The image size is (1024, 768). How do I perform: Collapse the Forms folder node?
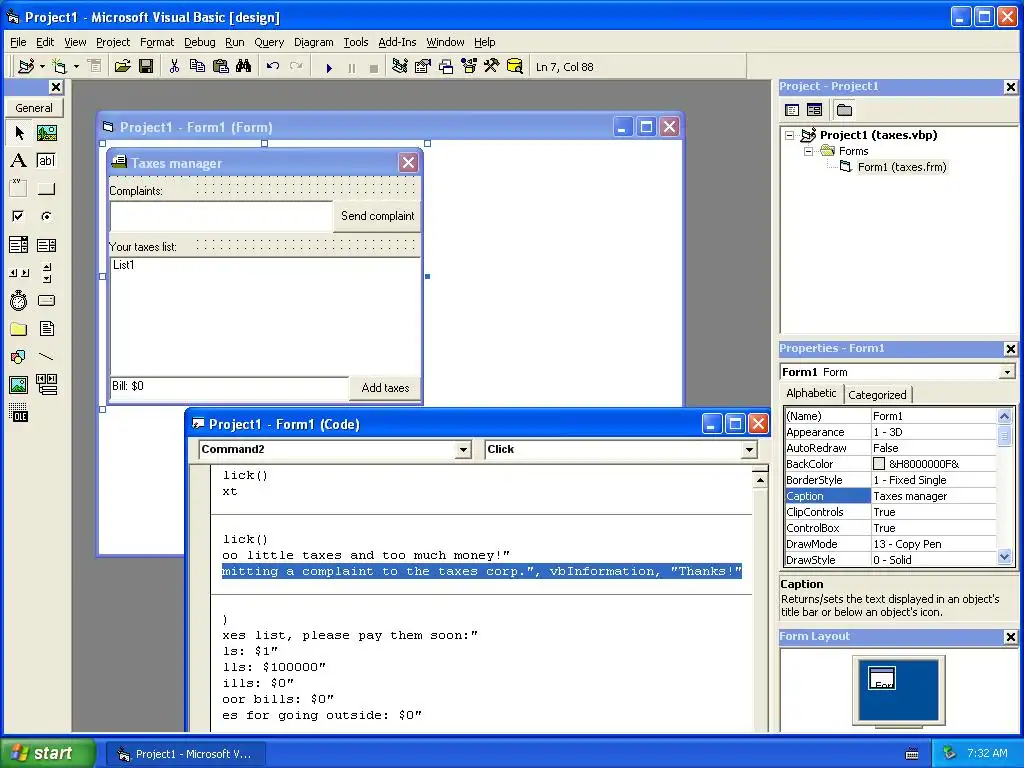pos(808,151)
